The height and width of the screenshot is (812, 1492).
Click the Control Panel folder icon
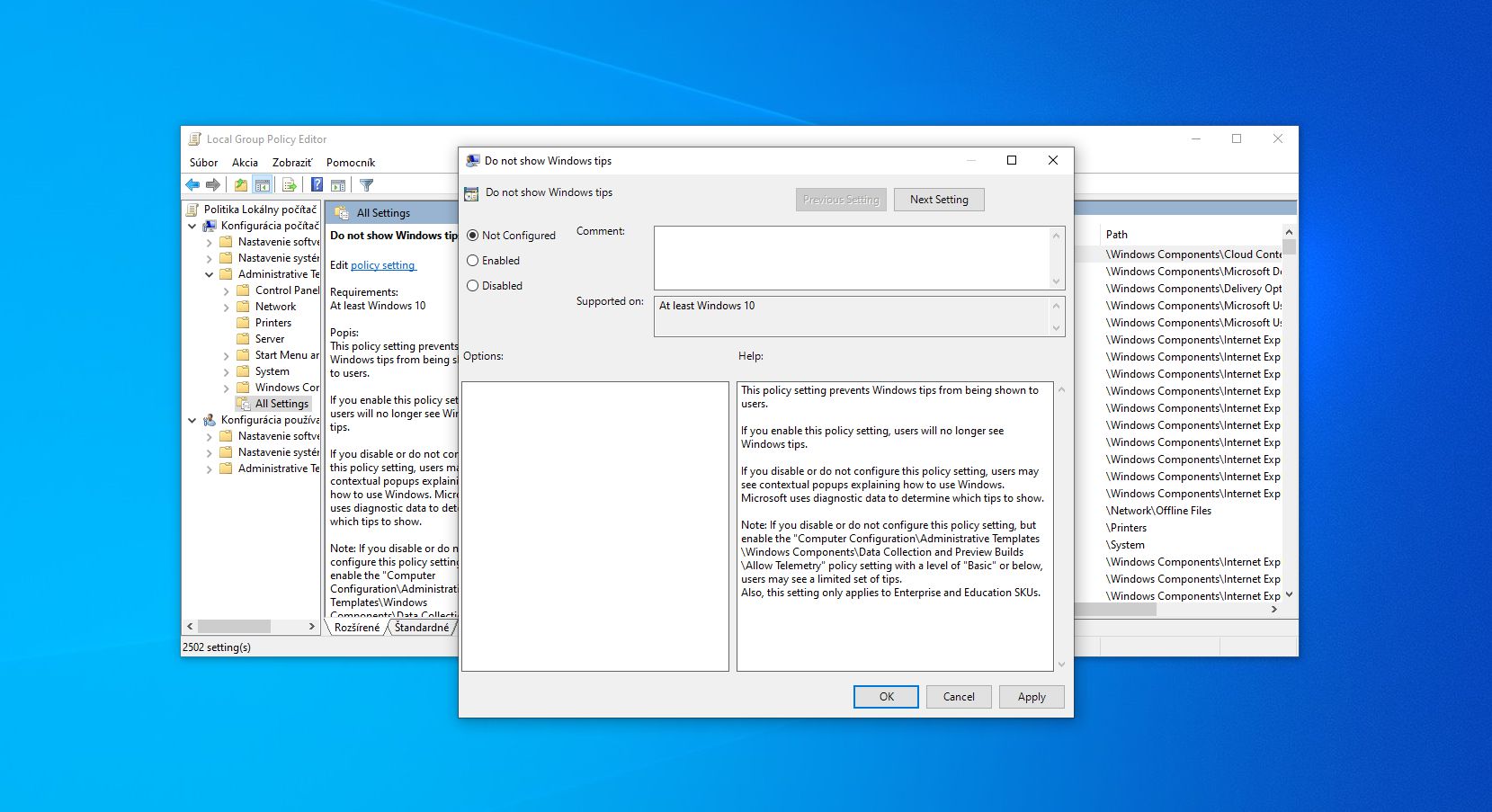[x=243, y=290]
